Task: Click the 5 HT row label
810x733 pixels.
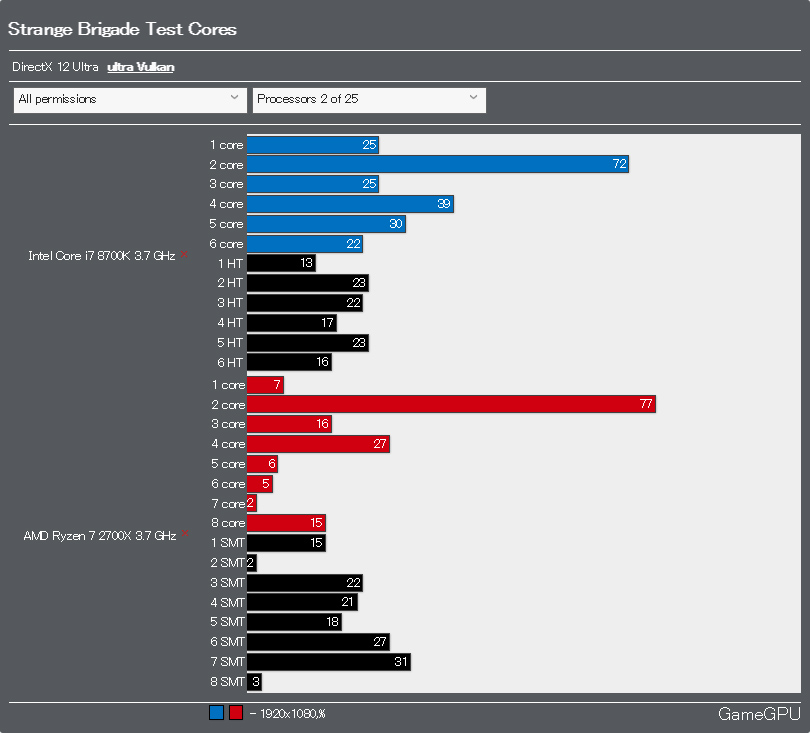Action: (230, 343)
